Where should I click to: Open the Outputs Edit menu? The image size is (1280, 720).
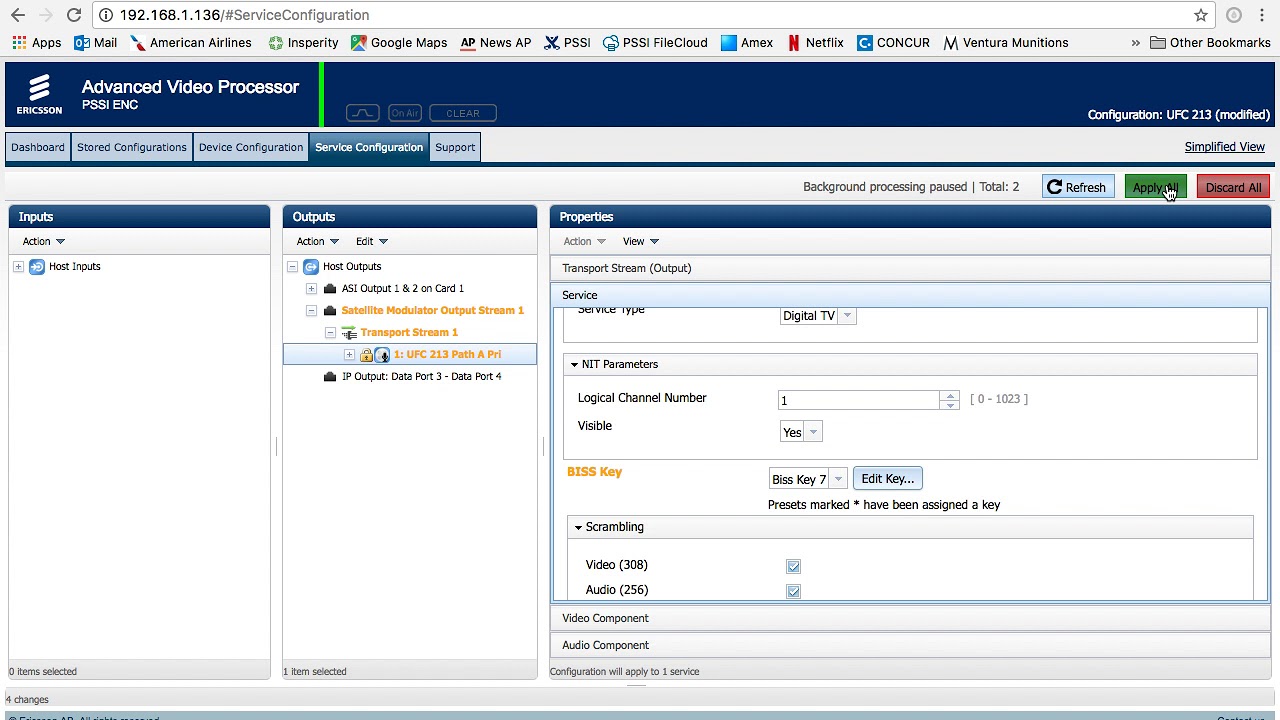(372, 241)
